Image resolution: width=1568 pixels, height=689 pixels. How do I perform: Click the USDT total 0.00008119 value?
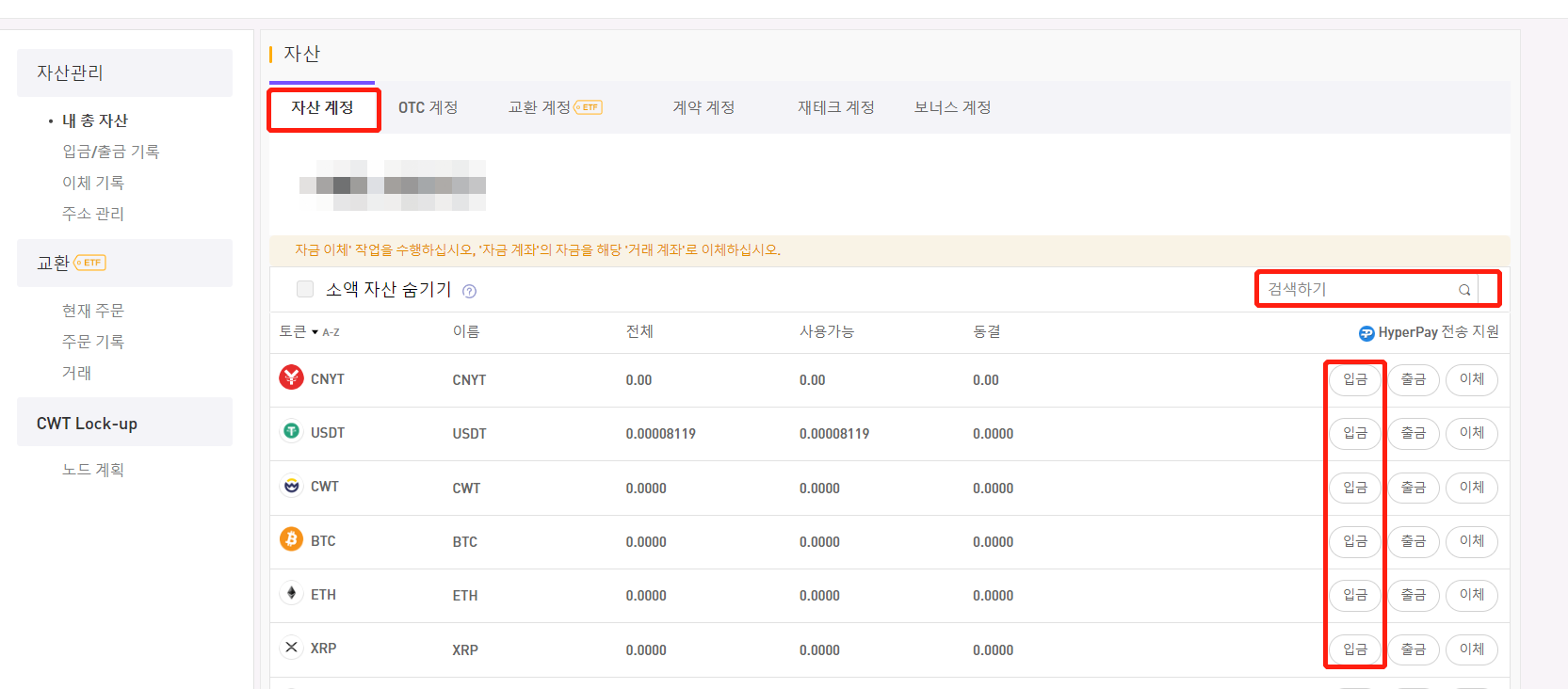click(x=661, y=434)
